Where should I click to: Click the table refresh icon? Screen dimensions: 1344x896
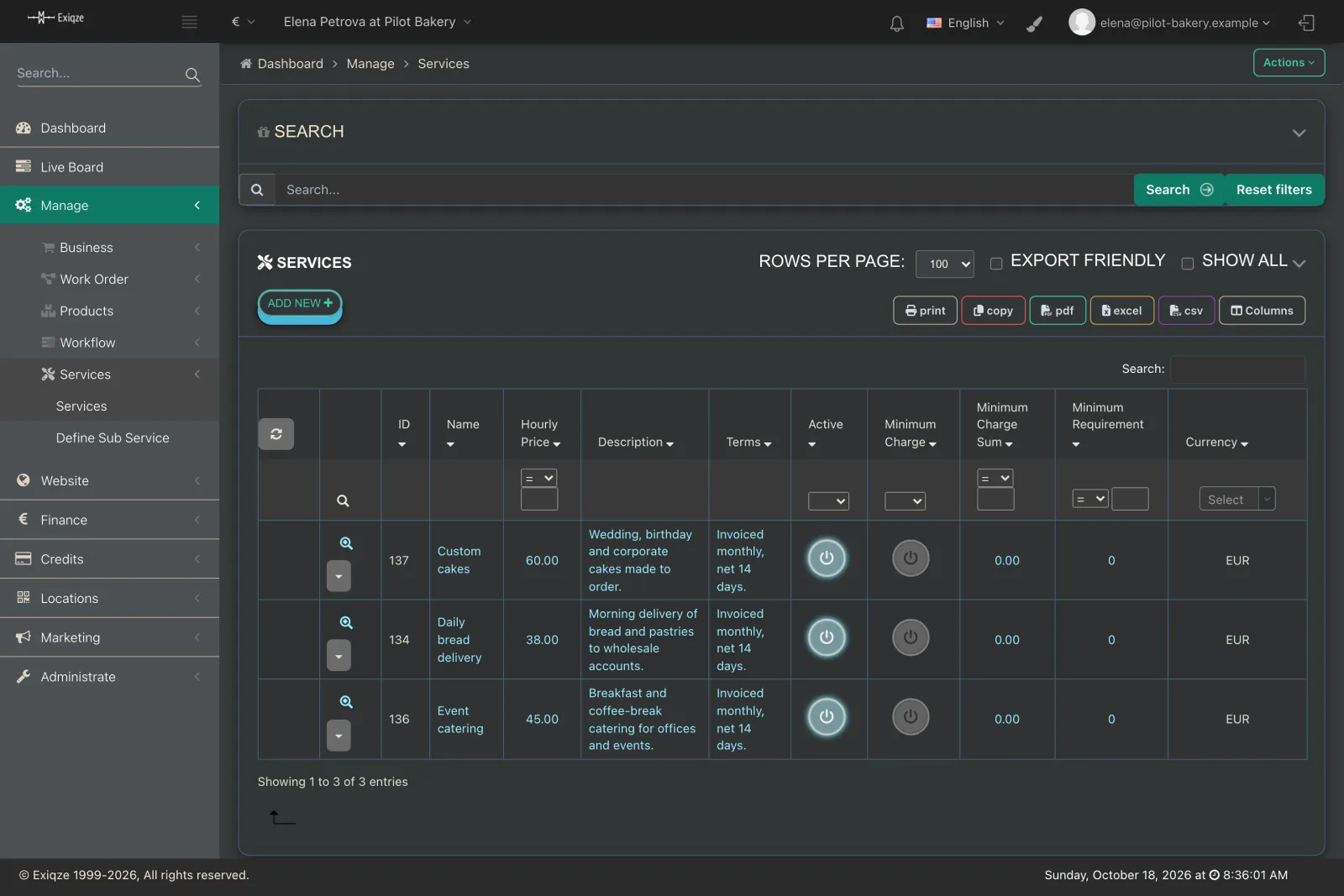pos(276,434)
